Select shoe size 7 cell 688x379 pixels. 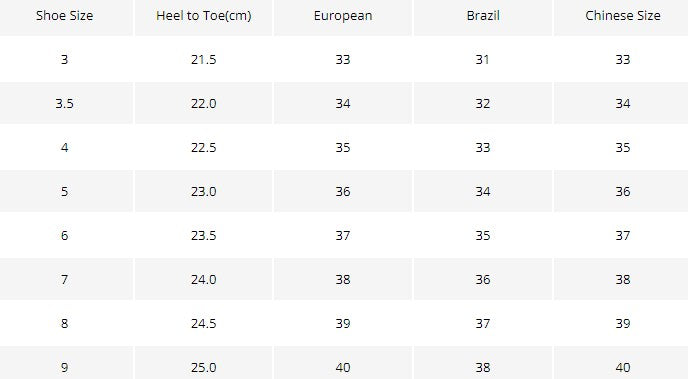tap(64, 279)
